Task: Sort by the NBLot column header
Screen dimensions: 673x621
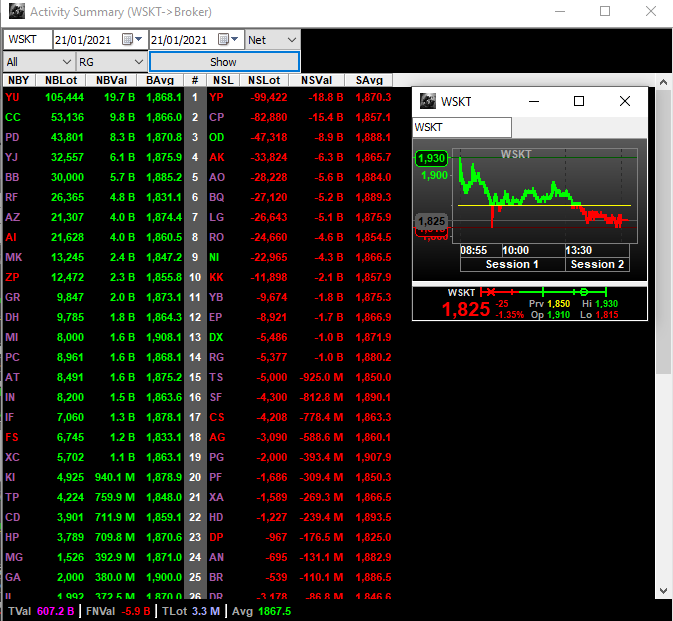Action: (61, 80)
